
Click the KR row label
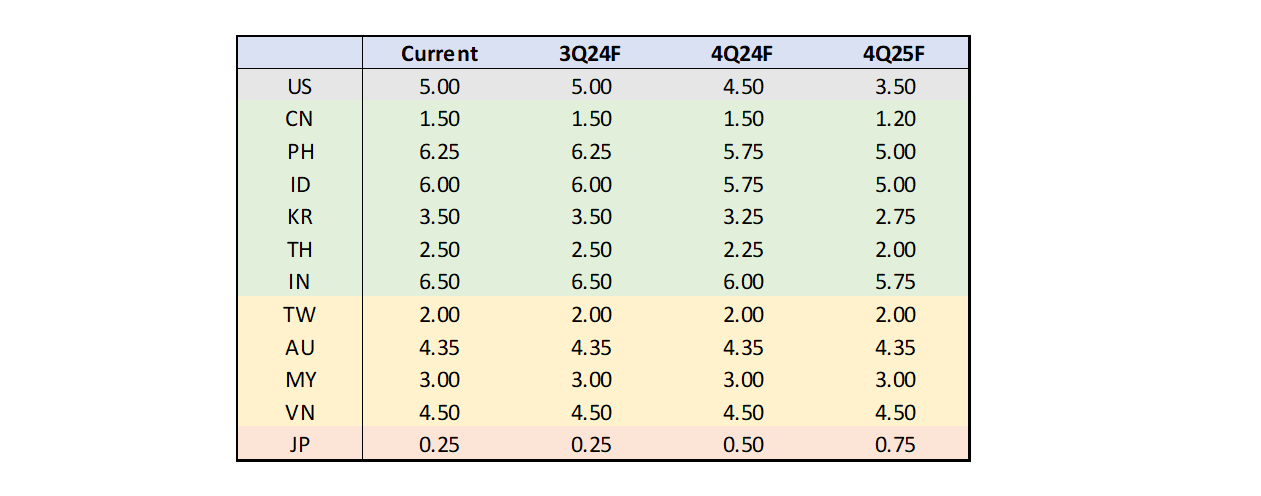[299, 217]
